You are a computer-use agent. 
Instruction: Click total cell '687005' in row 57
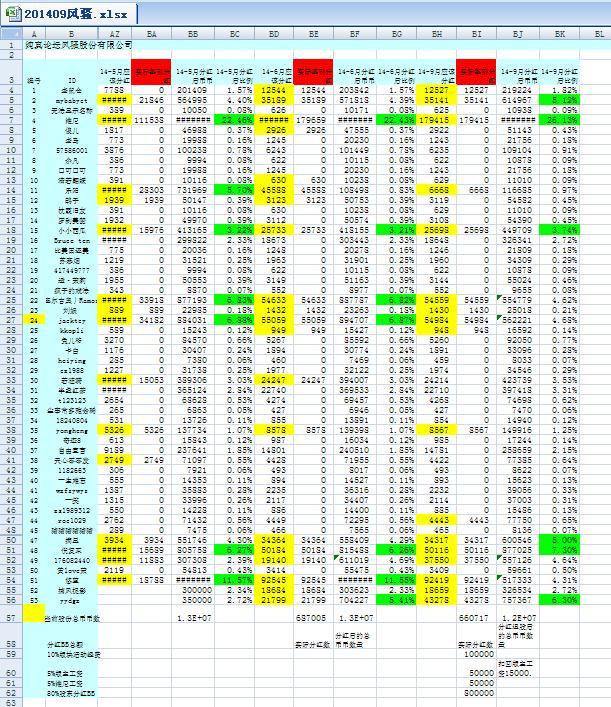313,614
